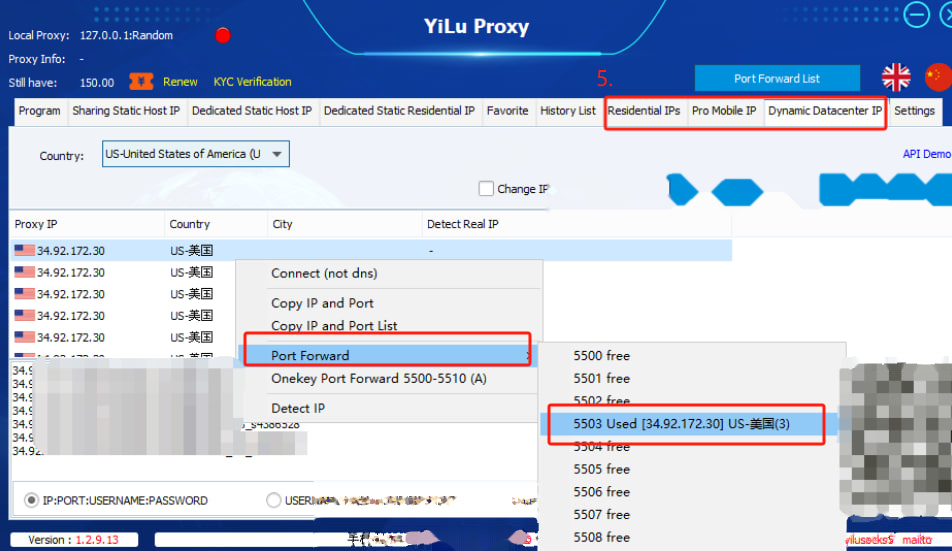This screenshot has width=952, height=551.
Task: Switch to the Favorite tab
Action: tap(508, 111)
